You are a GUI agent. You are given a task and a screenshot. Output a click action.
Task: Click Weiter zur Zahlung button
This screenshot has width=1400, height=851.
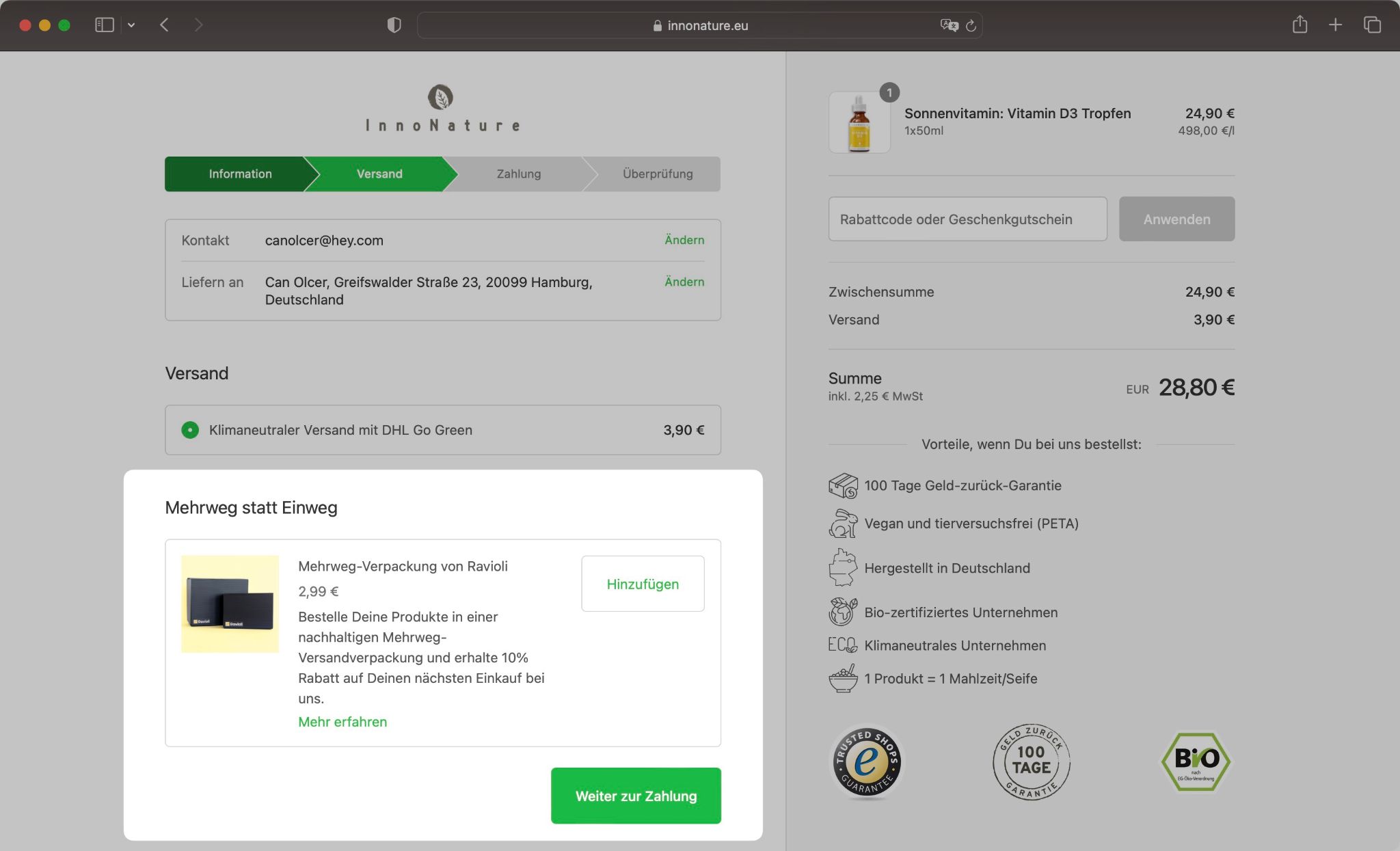pos(635,796)
